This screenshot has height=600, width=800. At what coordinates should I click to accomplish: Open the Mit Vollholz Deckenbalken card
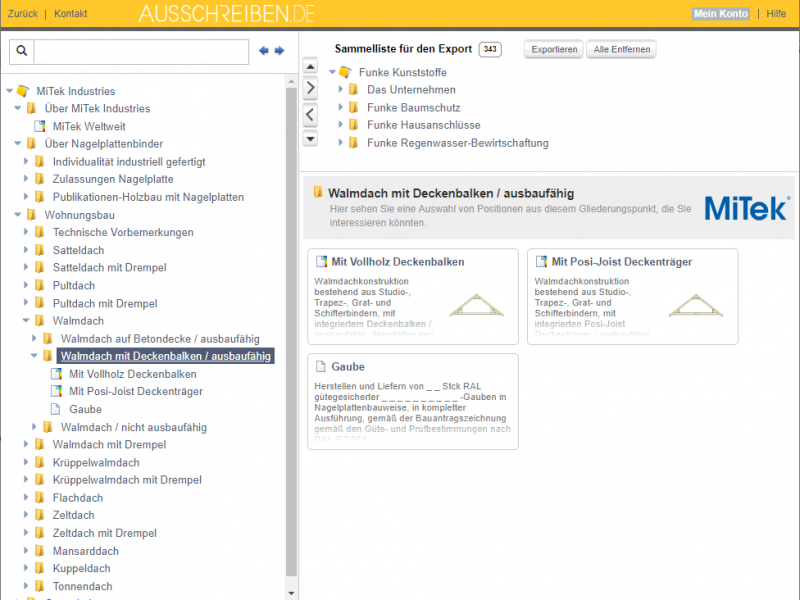(x=413, y=296)
